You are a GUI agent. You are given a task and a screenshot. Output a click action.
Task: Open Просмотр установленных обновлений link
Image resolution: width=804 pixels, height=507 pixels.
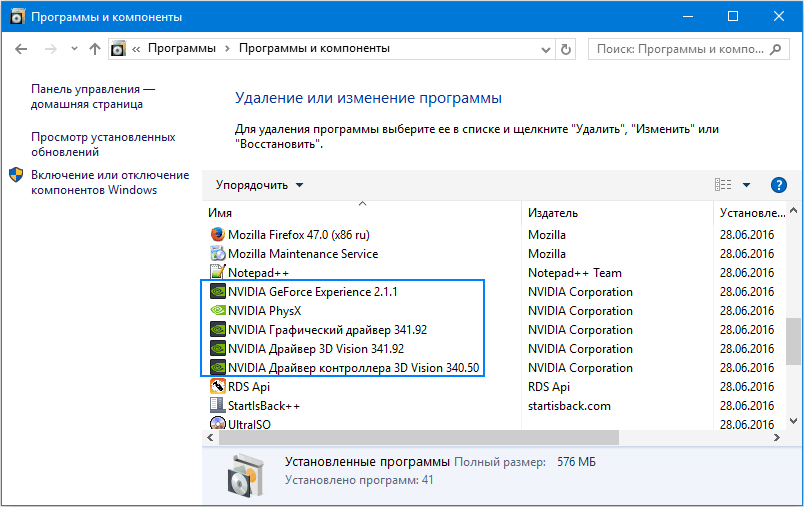click(103, 144)
